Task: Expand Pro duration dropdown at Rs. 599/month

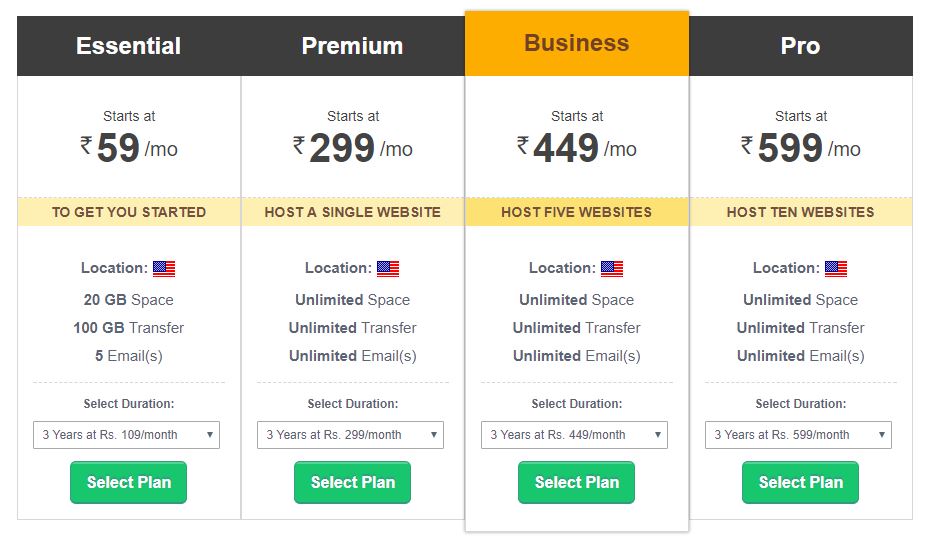Action: pos(799,435)
